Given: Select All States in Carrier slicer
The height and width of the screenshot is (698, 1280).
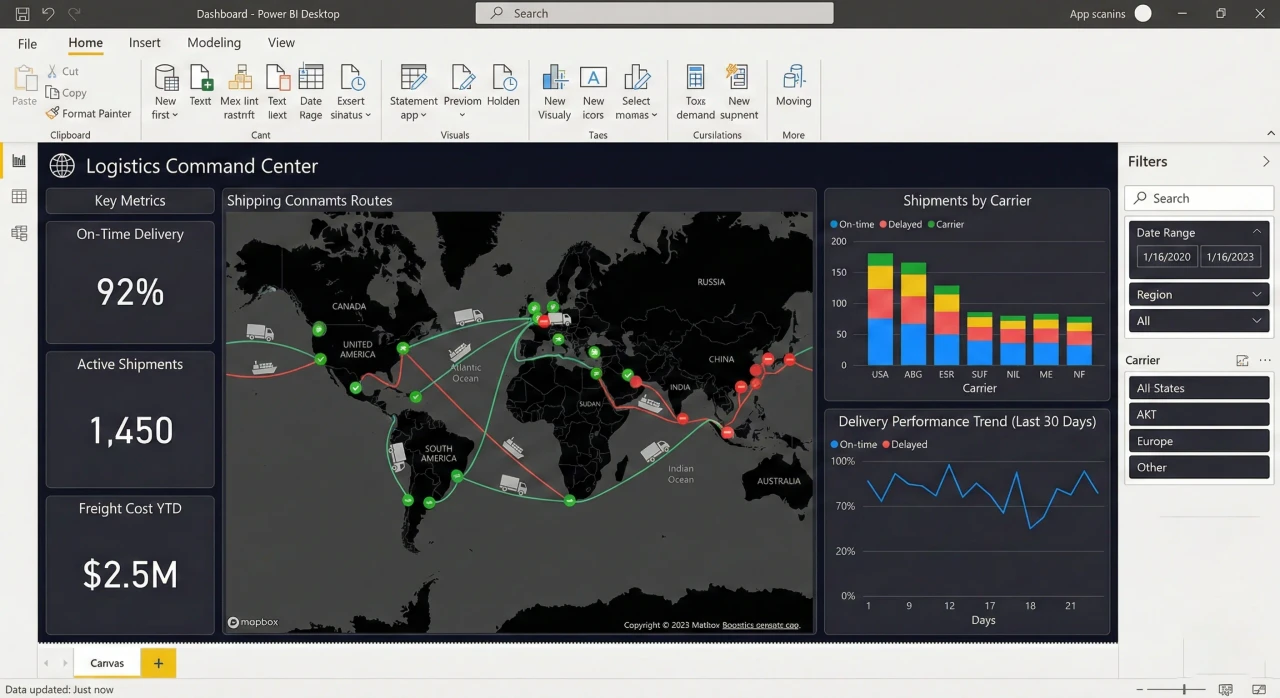Looking at the screenshot, I should click(1199, 388).
